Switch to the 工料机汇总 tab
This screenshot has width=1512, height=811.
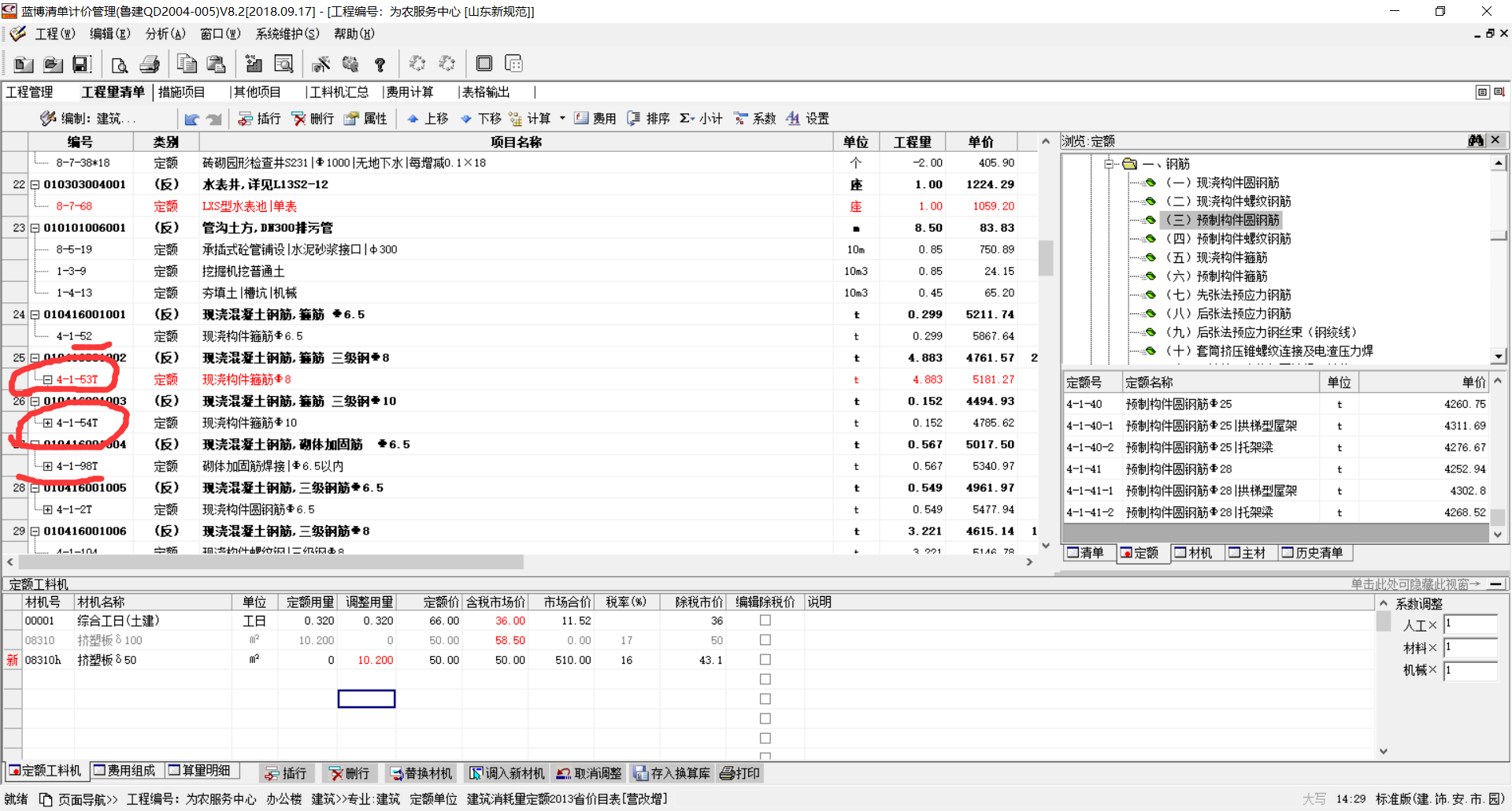pos(339,92)
